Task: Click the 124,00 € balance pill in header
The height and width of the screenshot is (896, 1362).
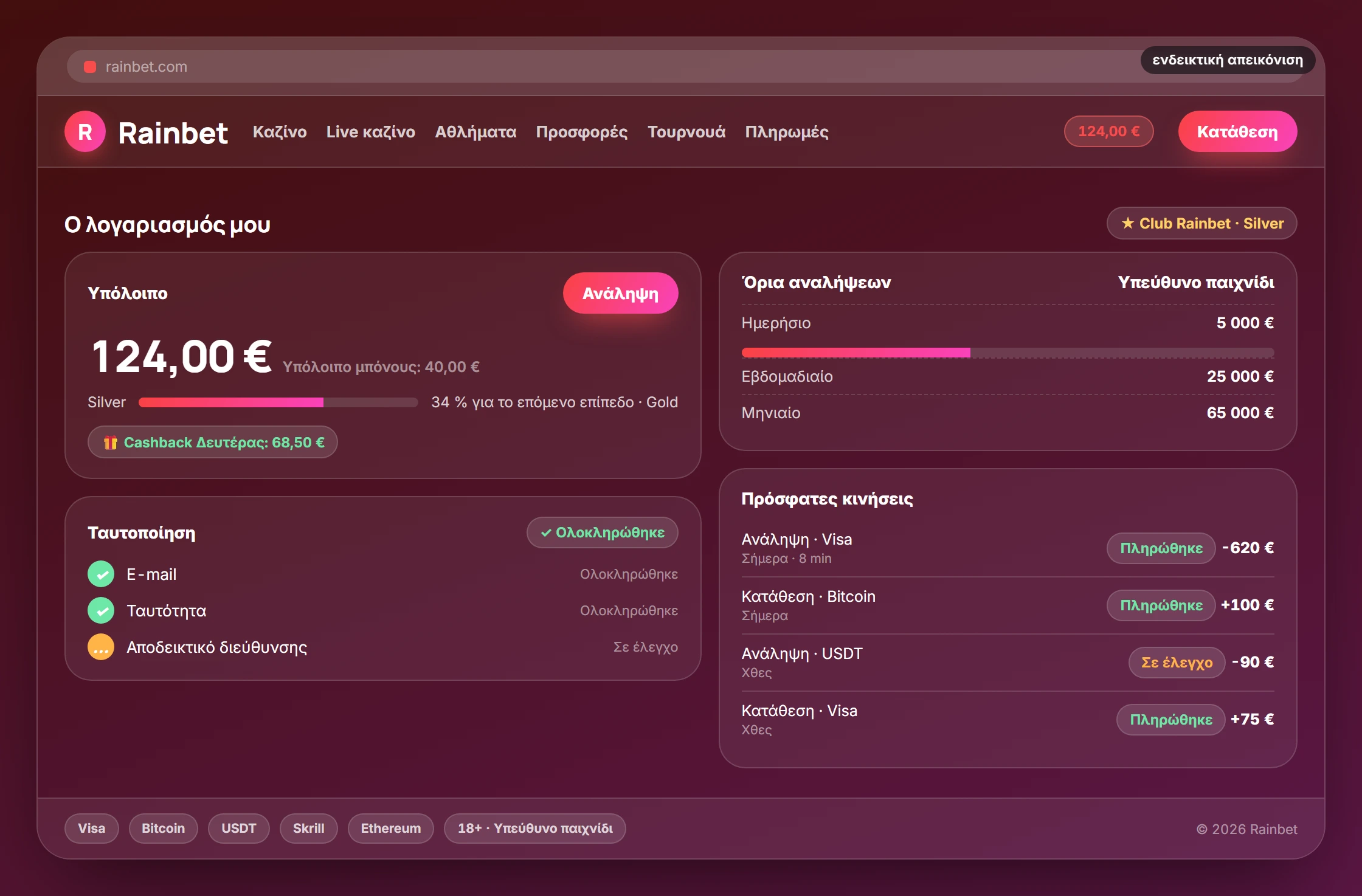Action: 1108,131
